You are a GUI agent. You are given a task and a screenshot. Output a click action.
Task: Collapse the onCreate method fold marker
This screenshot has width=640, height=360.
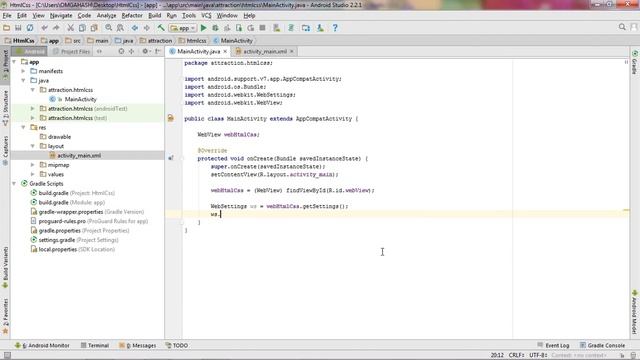182,158
